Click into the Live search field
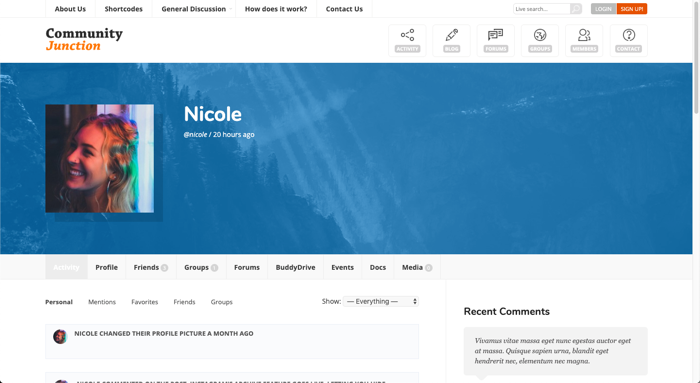Screen dimensions: 700x383 point(542,9)
